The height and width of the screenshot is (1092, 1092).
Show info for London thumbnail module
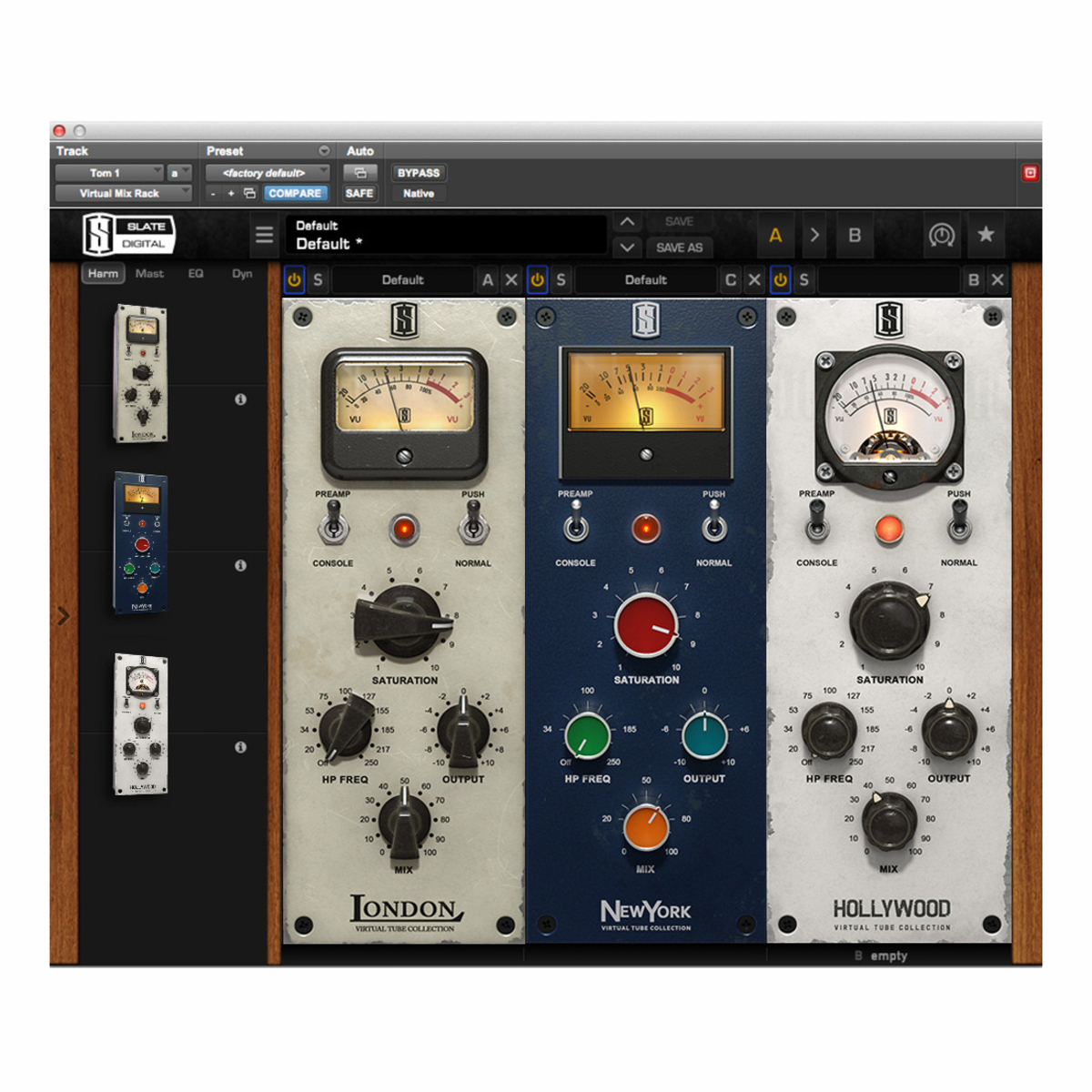(x=240, y=399)
